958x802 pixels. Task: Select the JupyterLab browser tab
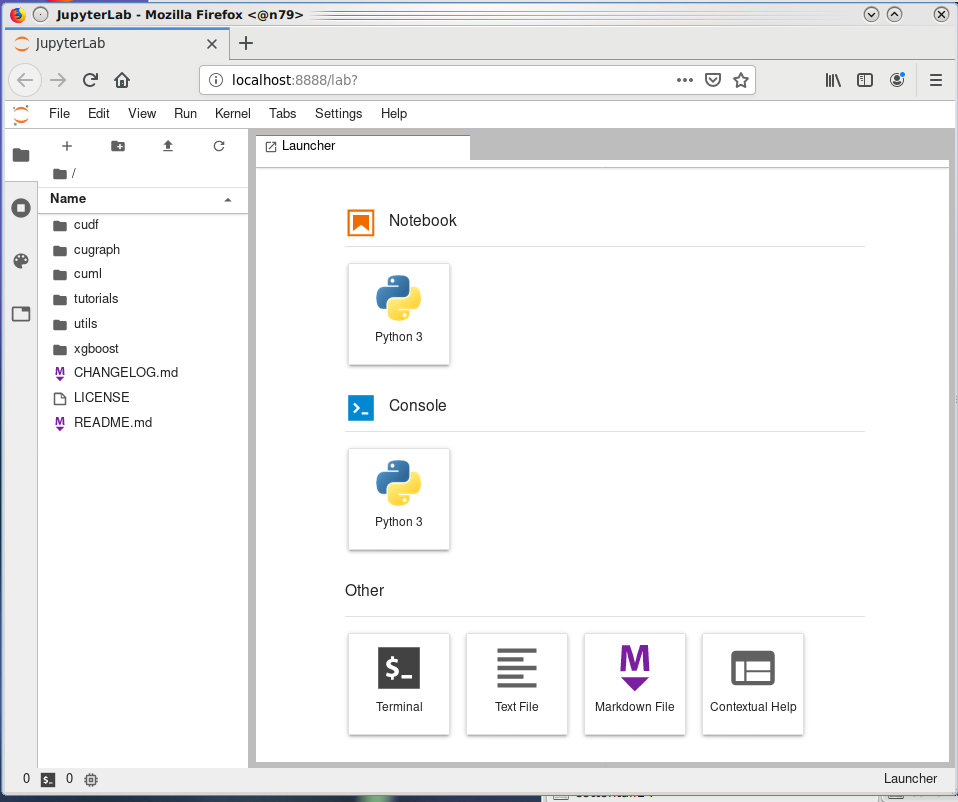116,43
